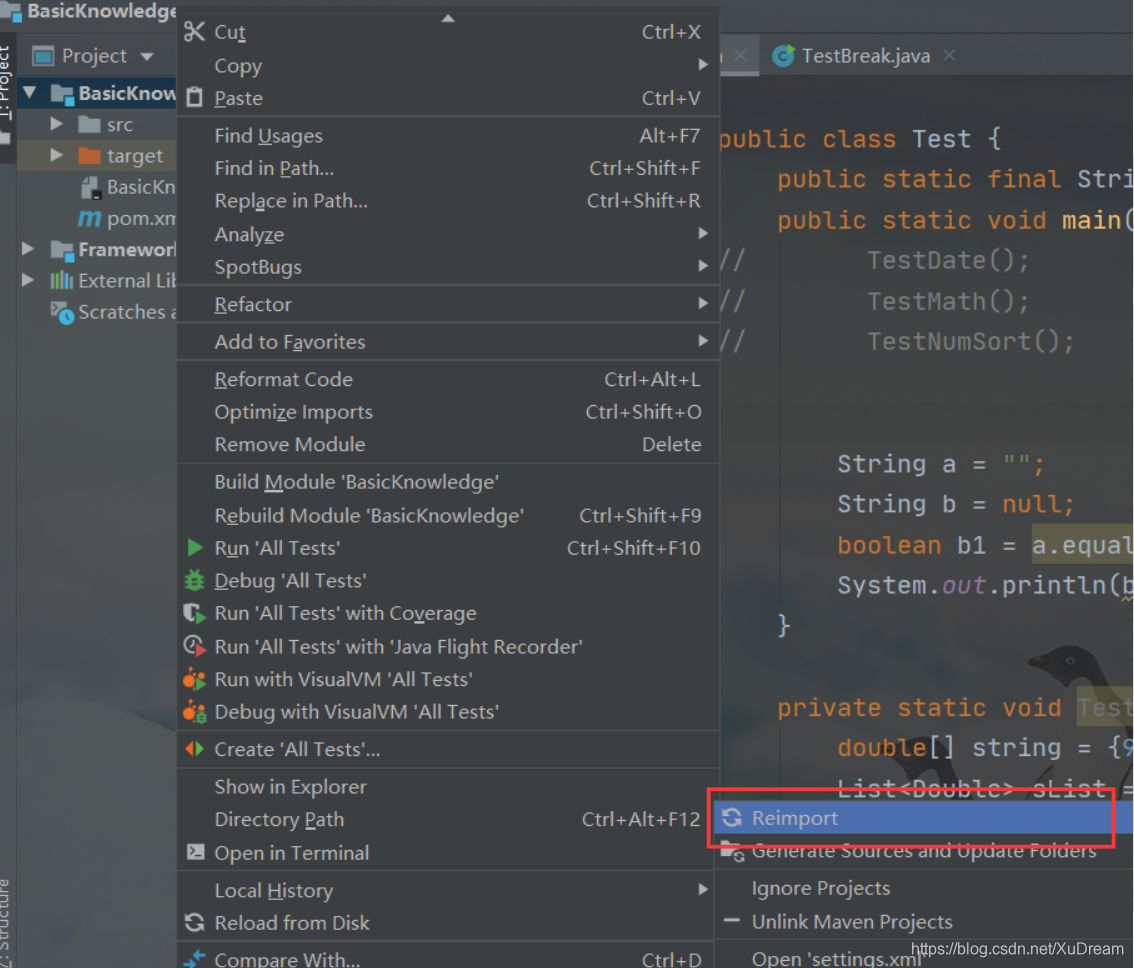The height and width of the screenshot is (968, 1134).
Task: Open the Analyze submenu arrow
Action: point(703,233)
